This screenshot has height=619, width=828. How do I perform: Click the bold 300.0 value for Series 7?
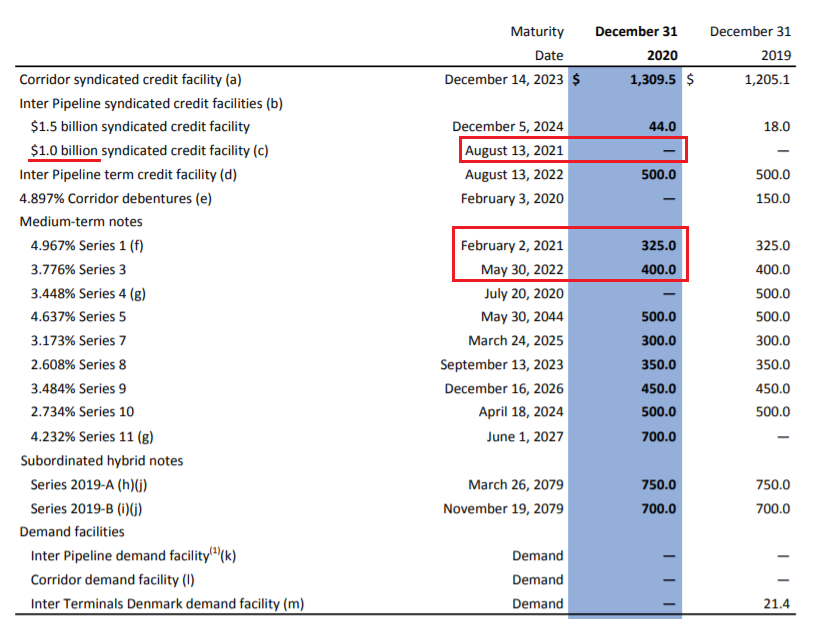tap(658, 341)
